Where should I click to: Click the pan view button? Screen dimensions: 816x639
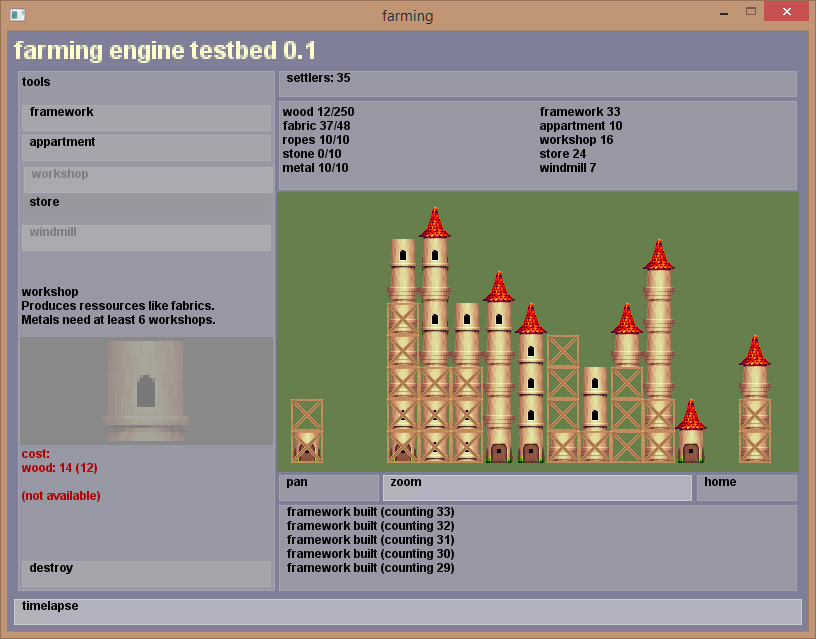[328, 487]
